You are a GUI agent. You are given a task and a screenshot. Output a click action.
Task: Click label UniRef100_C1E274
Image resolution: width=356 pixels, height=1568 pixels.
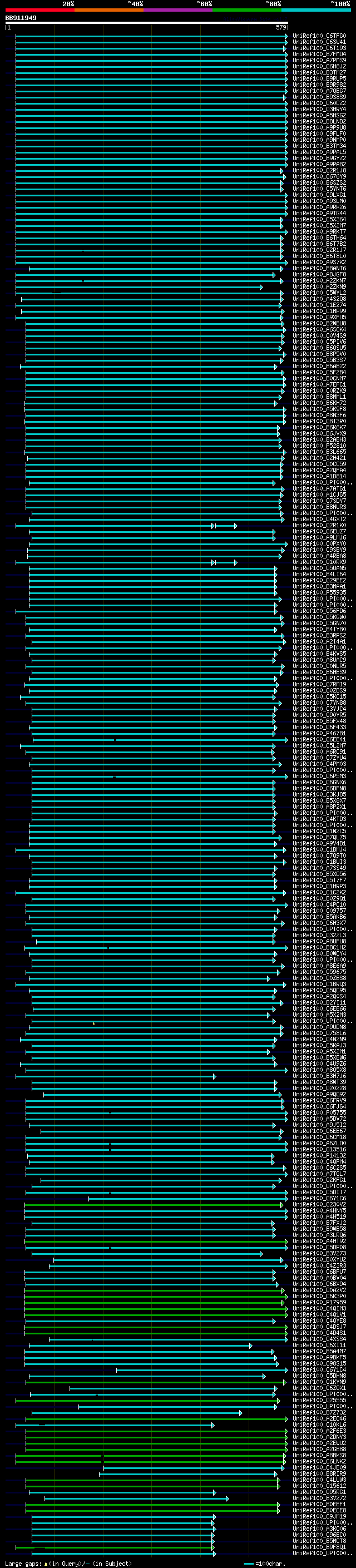[319, 305]
